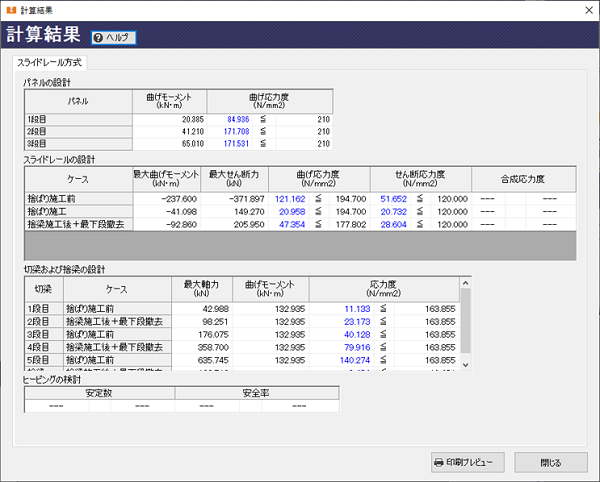600x482 pixels.
Task: Click allowable value 177.802
Action: pos(351,224)
